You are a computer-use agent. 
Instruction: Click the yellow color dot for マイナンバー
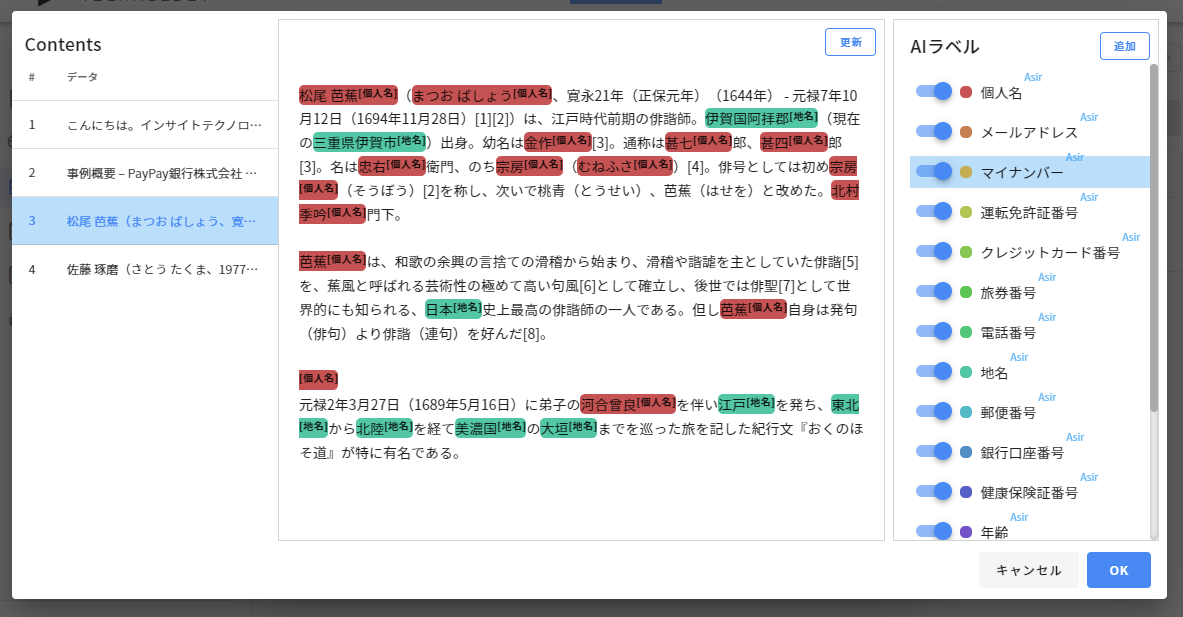[x=966, y=172]
